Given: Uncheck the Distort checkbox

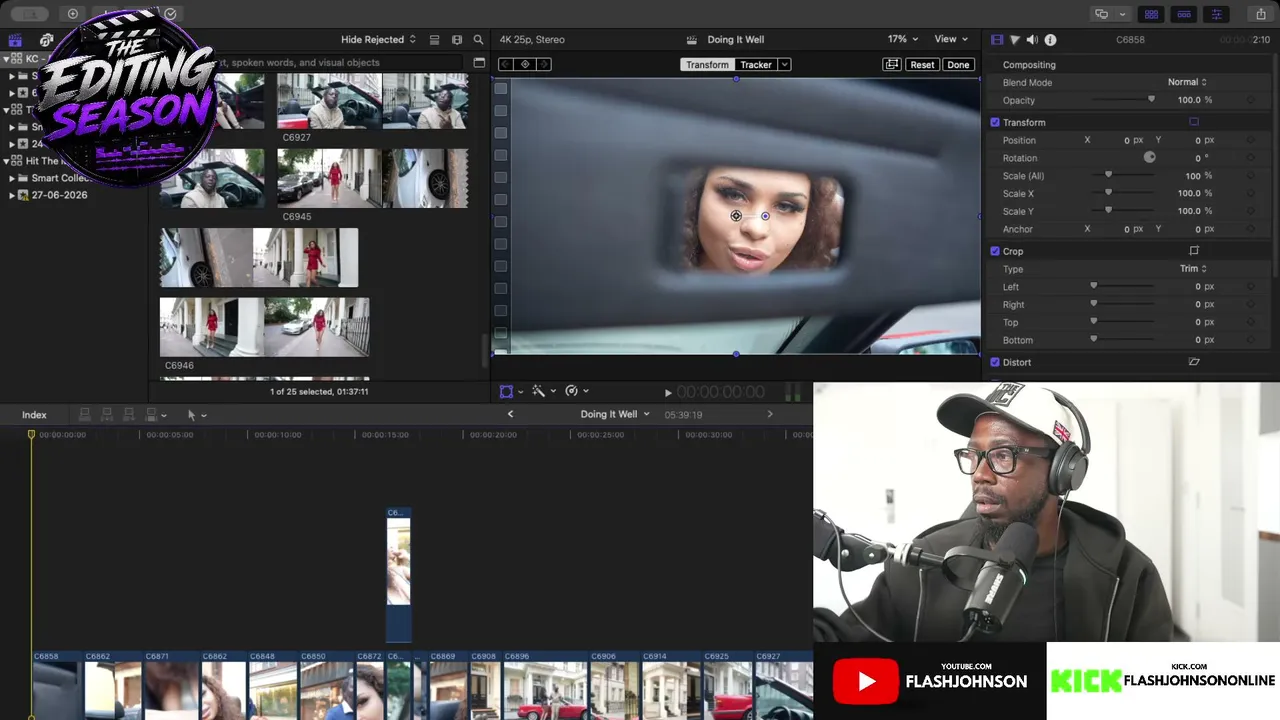Looking at the screenshot, I should click(995, 362).
